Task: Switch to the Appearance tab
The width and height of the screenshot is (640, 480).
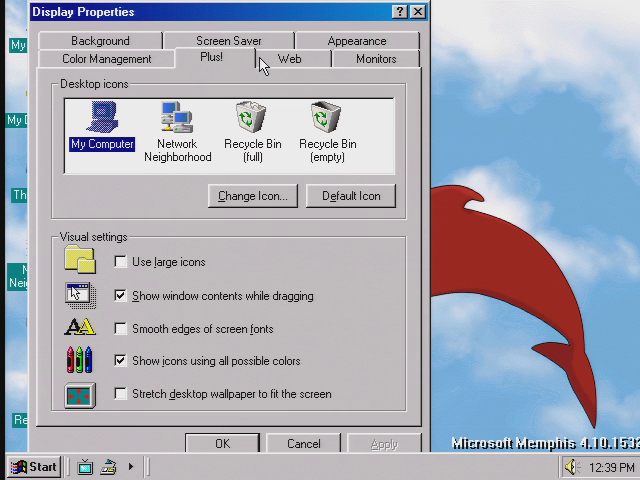Action: [x=357, y=41]
